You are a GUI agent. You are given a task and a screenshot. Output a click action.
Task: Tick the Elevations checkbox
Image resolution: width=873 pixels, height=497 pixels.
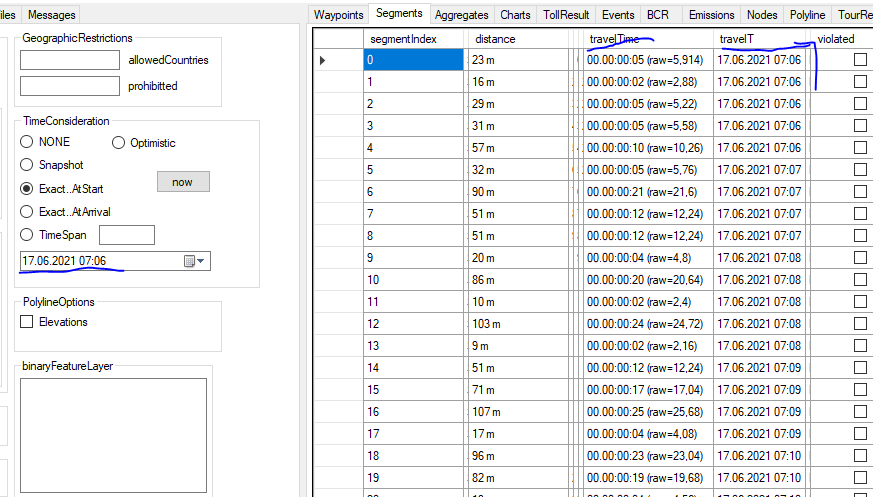tap(27, 322)
